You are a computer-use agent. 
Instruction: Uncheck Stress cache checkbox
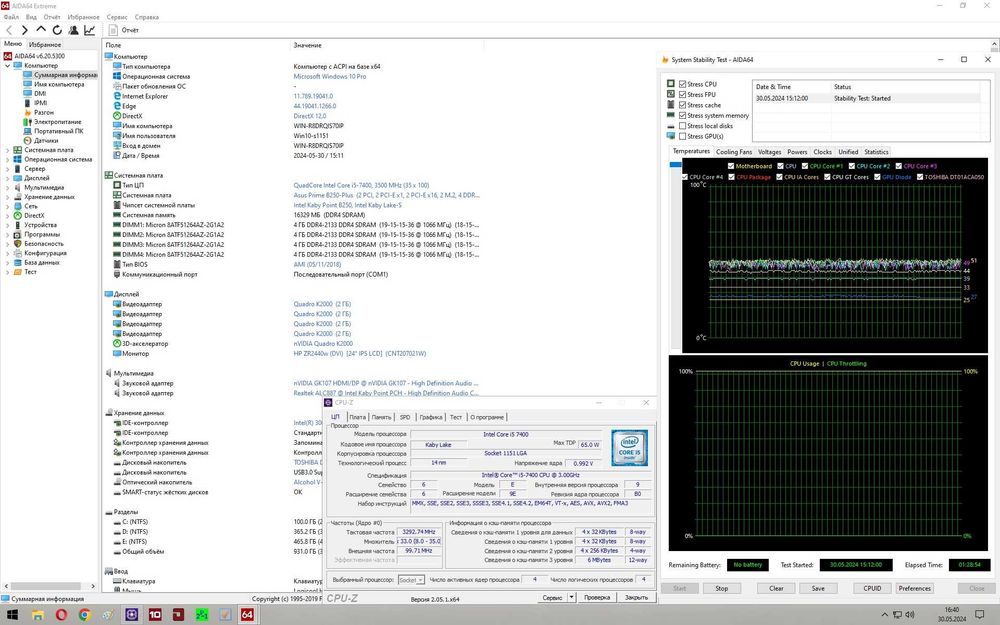(x=682, y=105)
